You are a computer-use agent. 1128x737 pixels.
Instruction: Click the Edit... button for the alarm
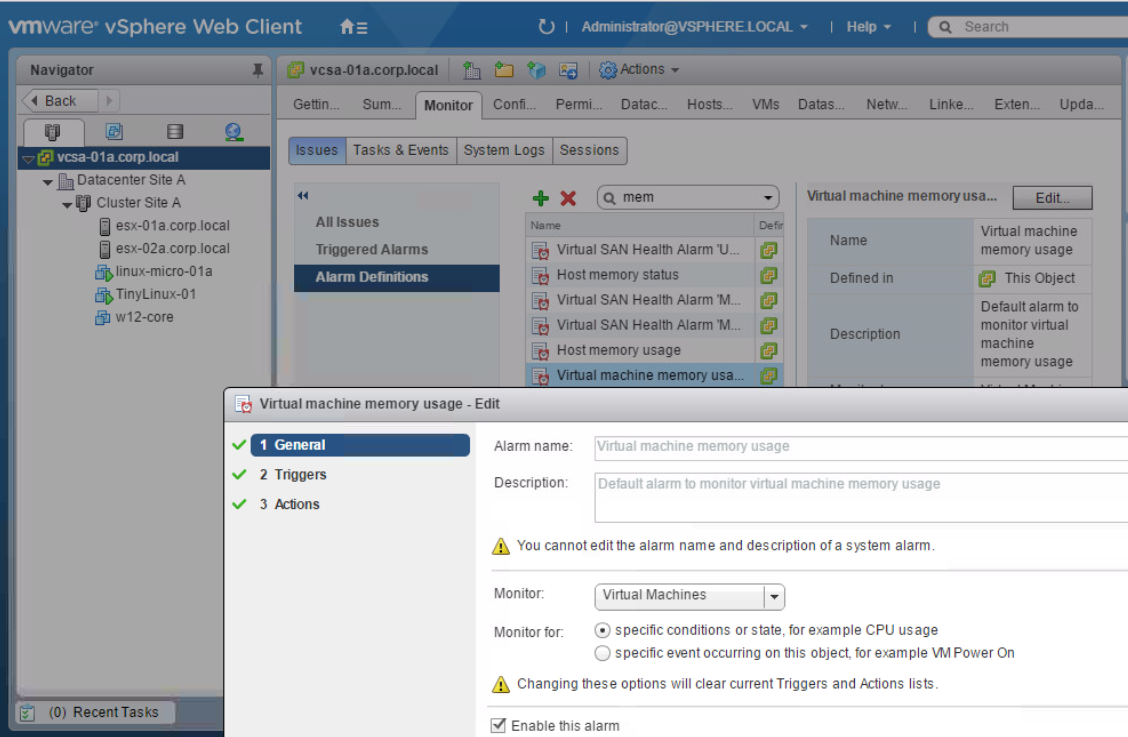(x=1052, y=198)
